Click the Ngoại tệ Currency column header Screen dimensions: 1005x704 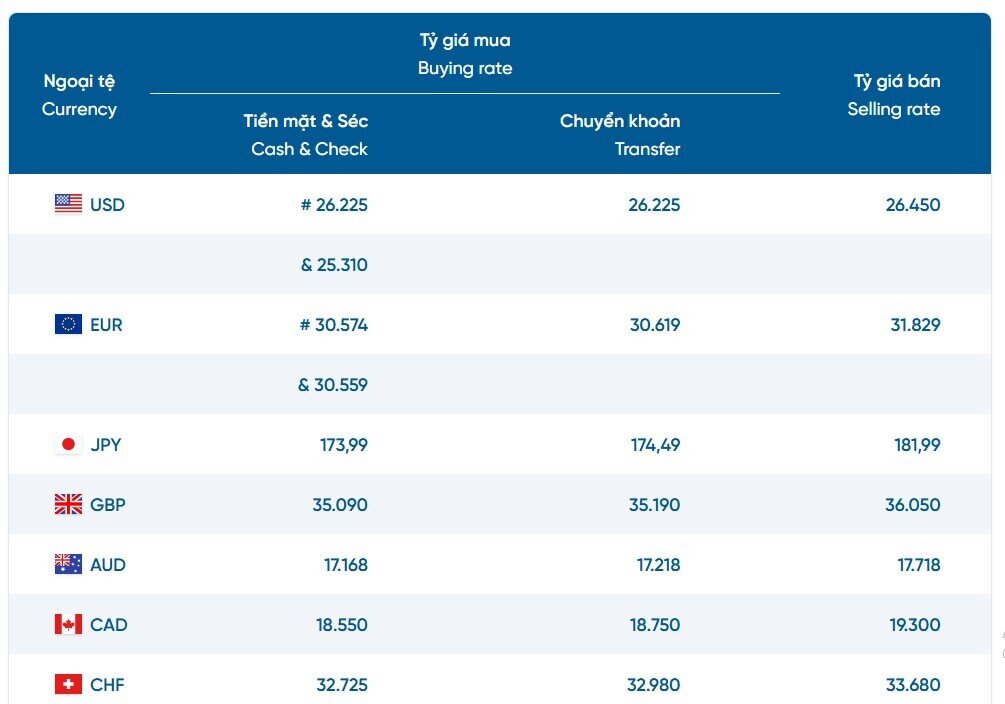click(79, 95)
